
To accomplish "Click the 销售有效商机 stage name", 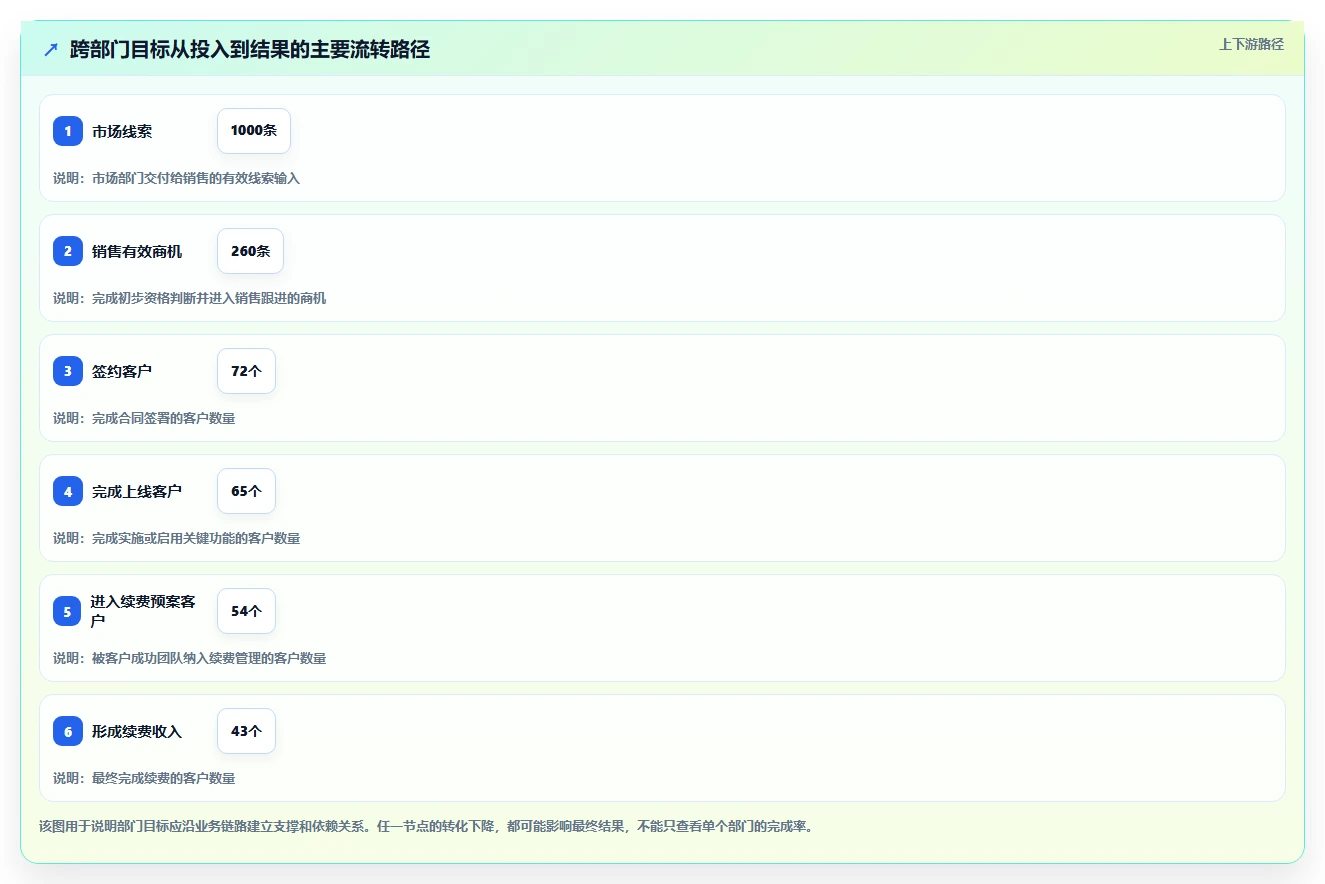I will 137,251.
